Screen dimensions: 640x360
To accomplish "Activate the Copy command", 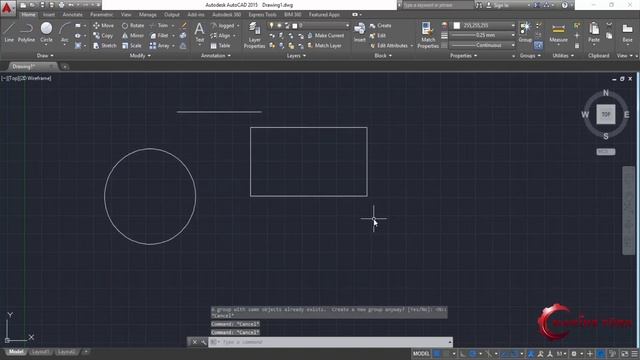I will point(103,36).
